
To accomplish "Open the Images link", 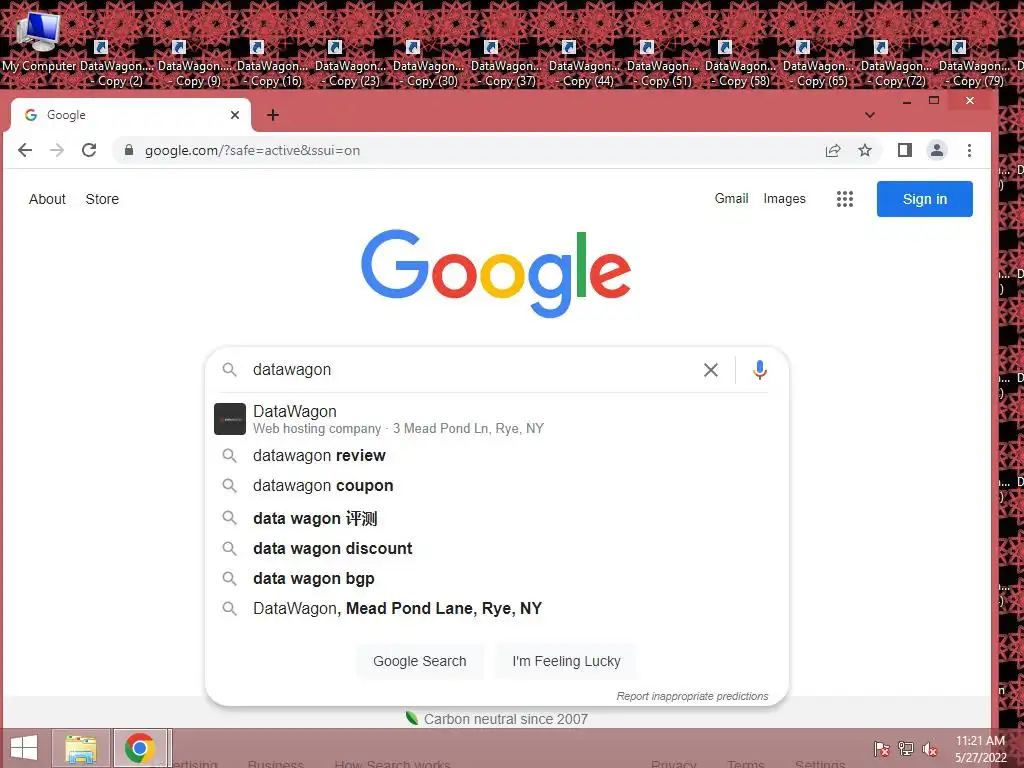I will click(784, 199).
